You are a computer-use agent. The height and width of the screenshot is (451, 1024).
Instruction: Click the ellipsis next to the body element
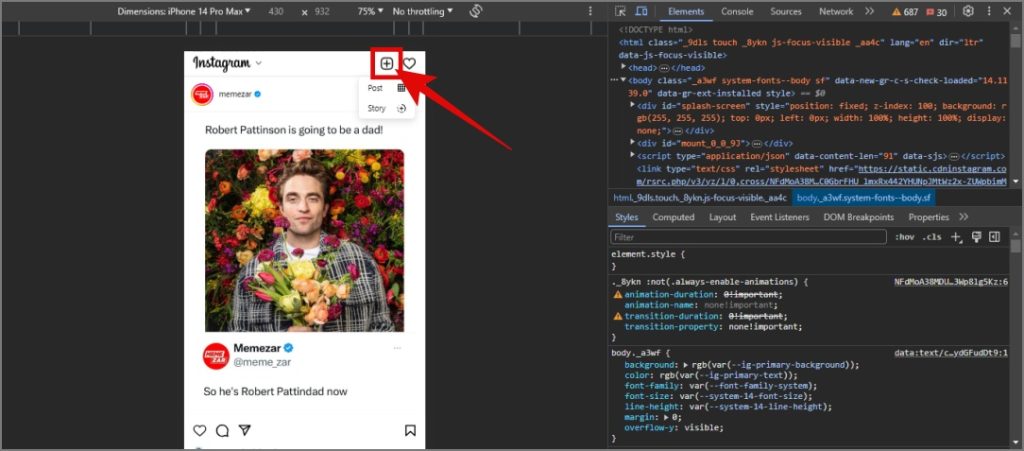click(x=614, y=80)
